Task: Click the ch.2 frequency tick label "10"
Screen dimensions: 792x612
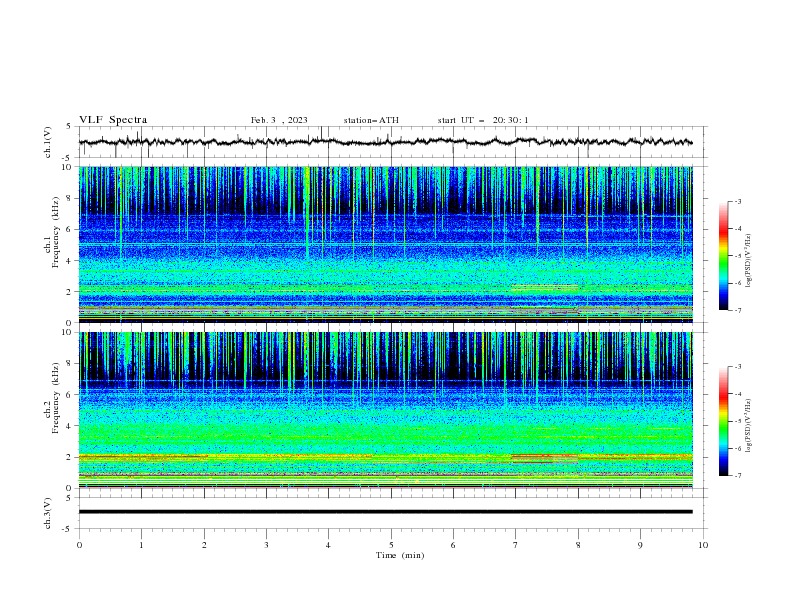Action: 67,332
